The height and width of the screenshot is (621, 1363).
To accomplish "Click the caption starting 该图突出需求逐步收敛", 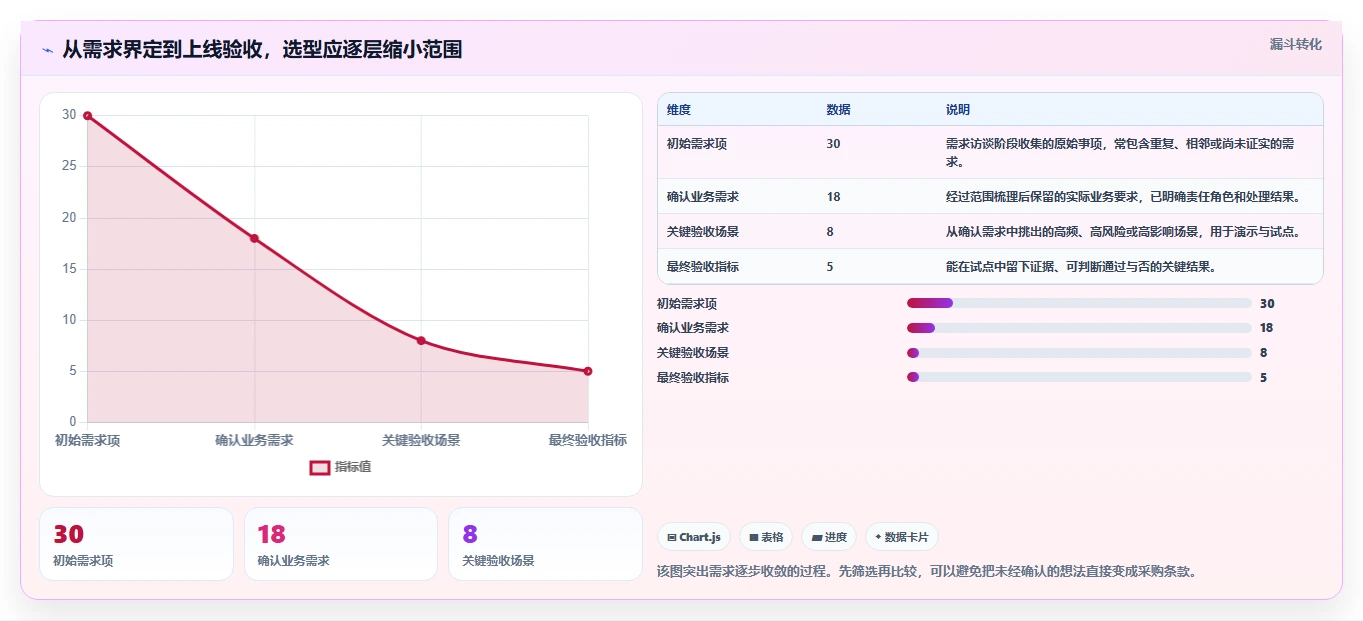I will click(927, 572).
